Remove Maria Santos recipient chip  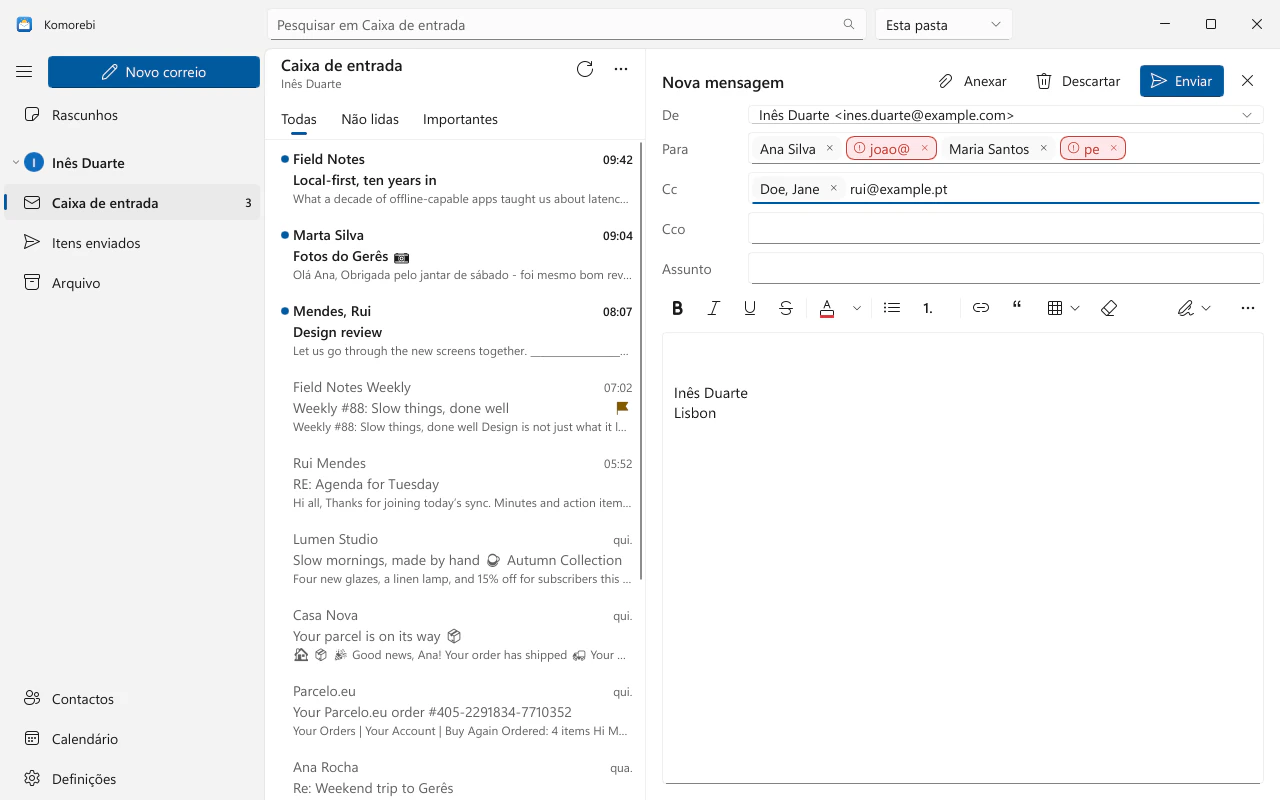[x=1043, y=148]
